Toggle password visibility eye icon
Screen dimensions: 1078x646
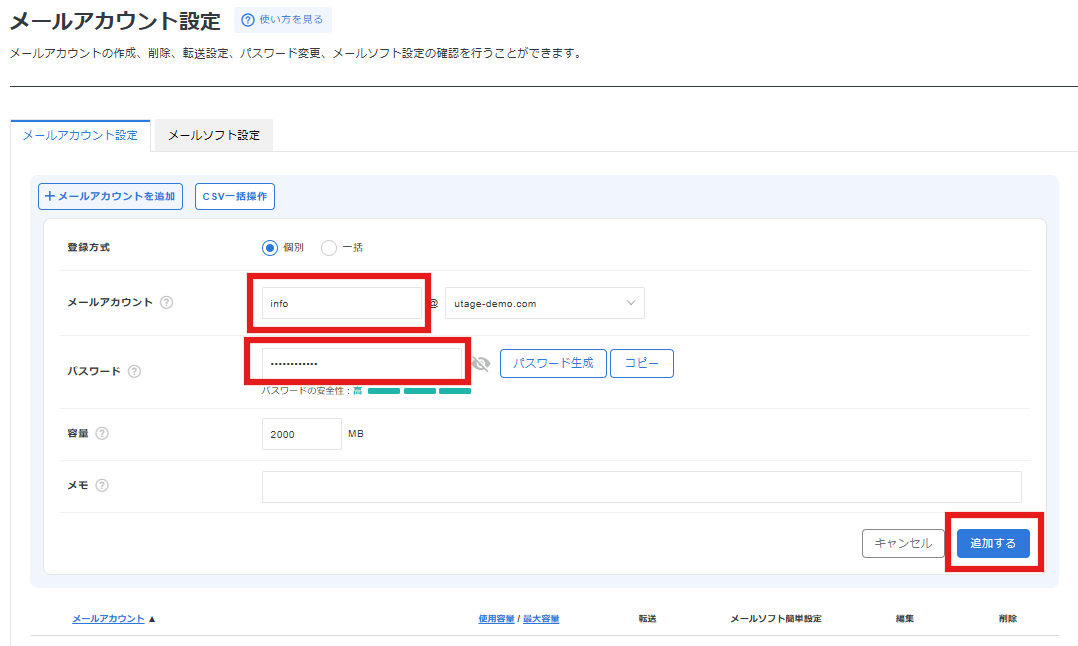[481, 364]
